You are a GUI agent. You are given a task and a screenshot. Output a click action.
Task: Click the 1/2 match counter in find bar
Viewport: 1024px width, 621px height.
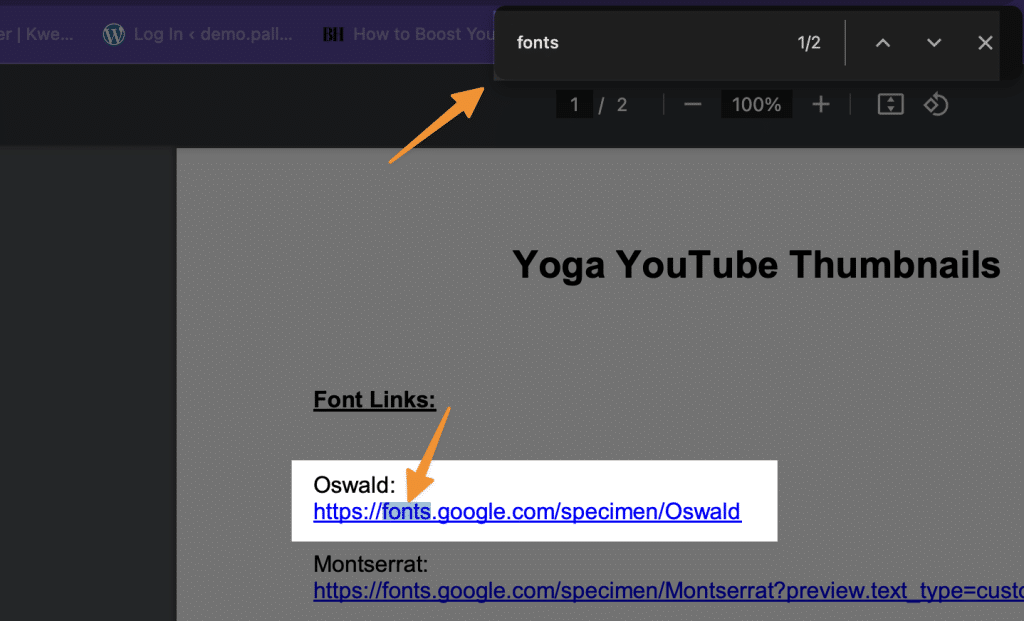(808, 43)
